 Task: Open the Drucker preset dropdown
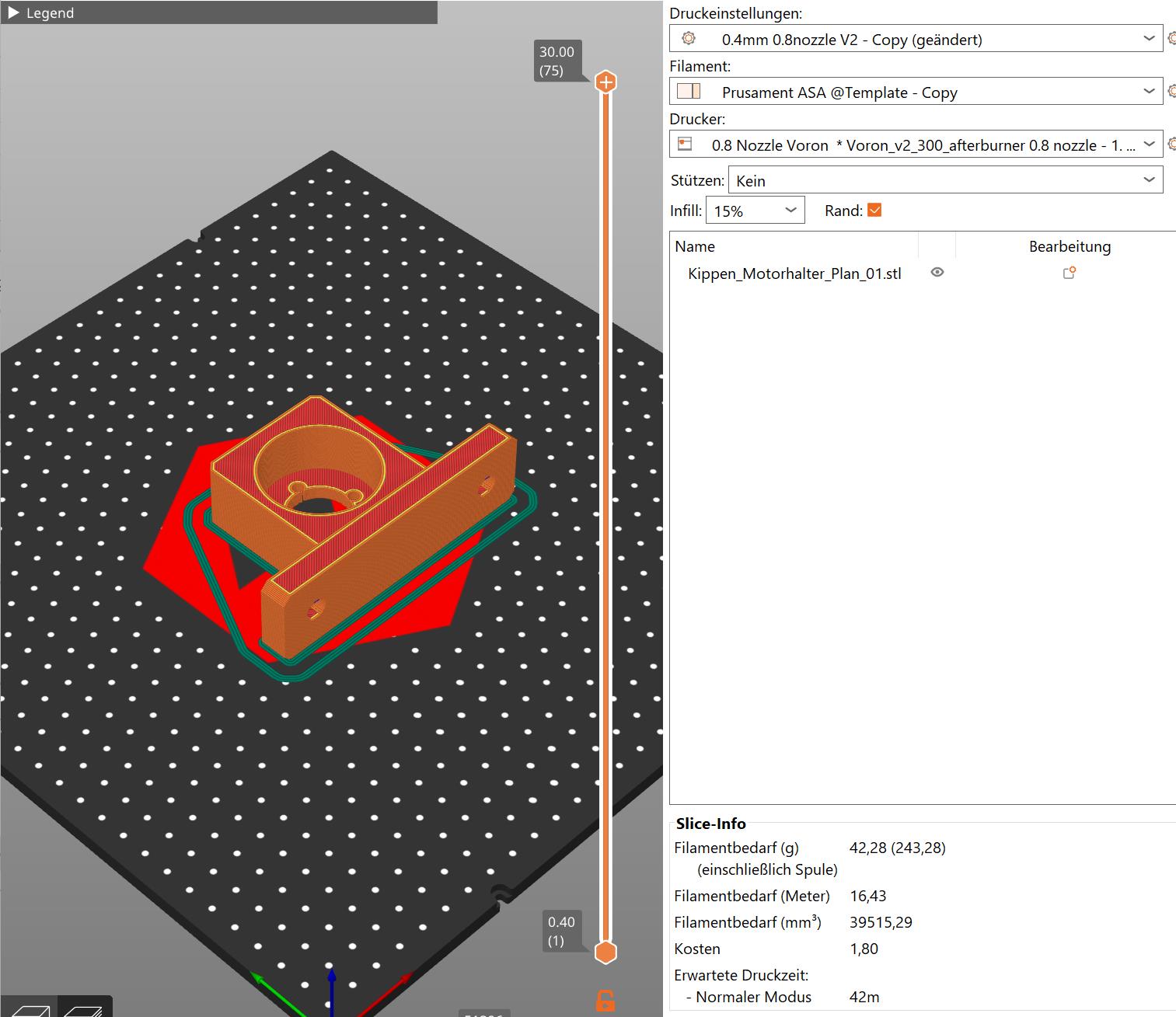[916, 145]
